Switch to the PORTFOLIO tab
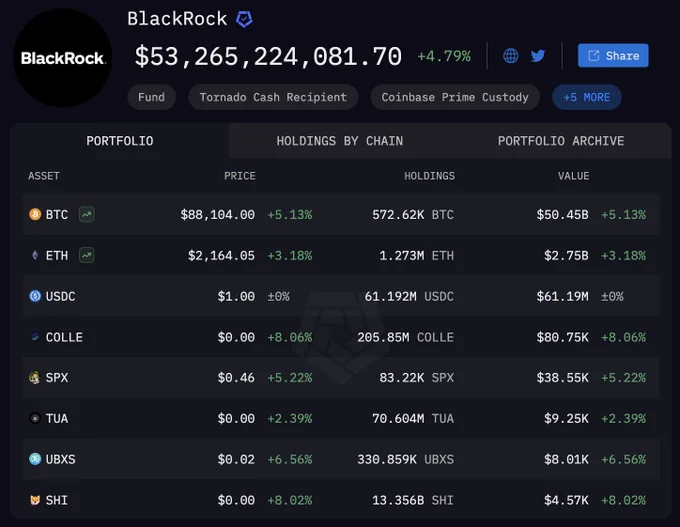Image resolution: width=680 pixels, height=527 pixels. [120, 141]
